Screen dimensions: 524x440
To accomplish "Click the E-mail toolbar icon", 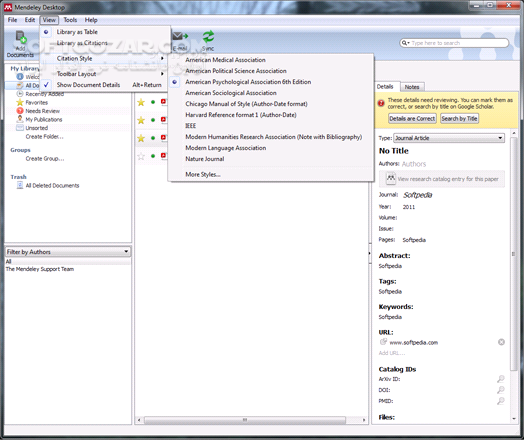I will [x=180, y=36].
